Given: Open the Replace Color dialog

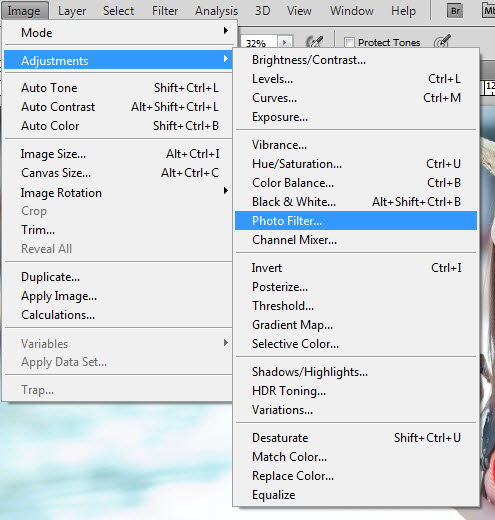Looking at the screenshot, I should pyautogui.click(x=356, y=476).
